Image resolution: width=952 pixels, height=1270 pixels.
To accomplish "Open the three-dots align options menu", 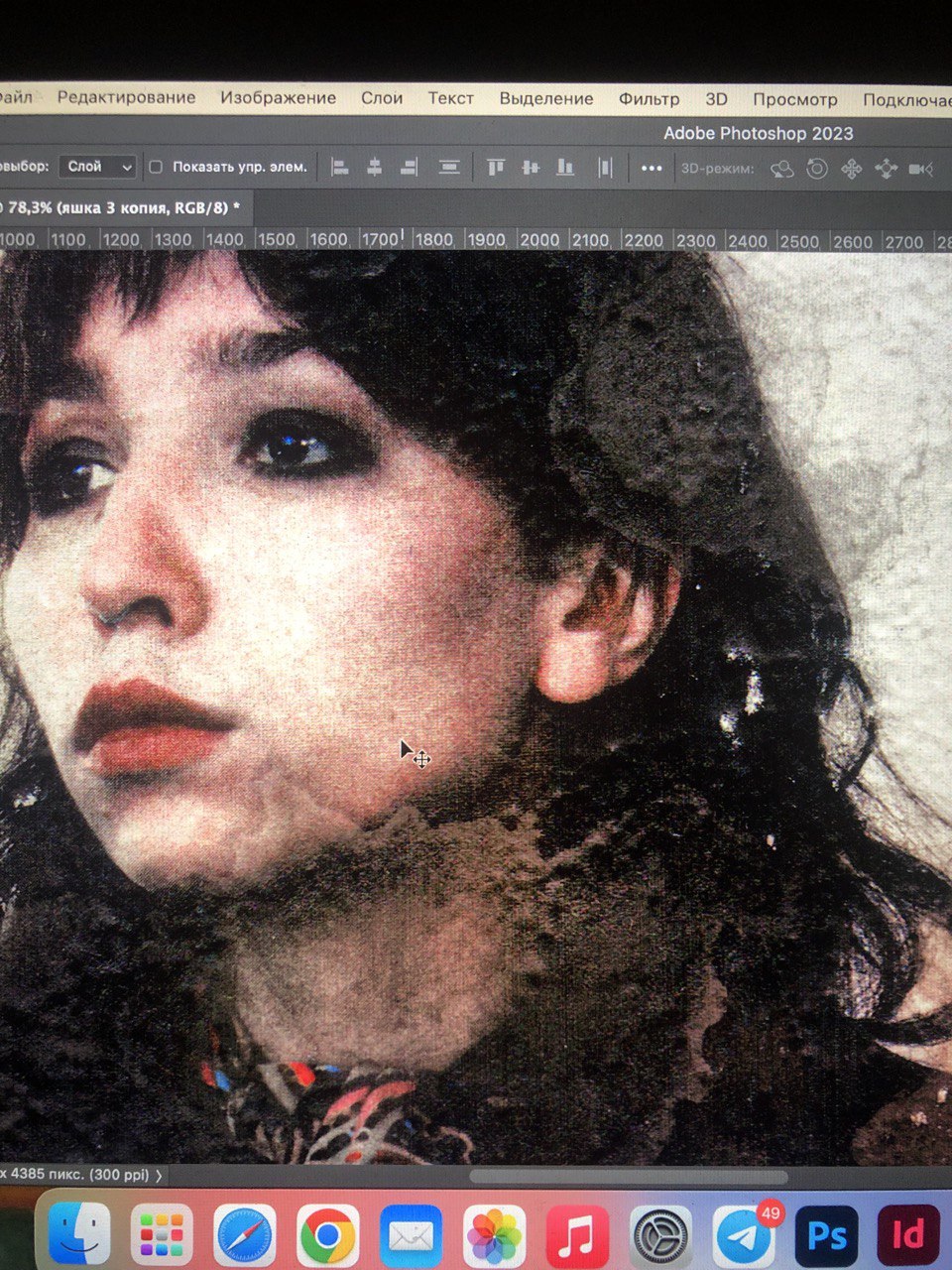I will tap(651, 168).
